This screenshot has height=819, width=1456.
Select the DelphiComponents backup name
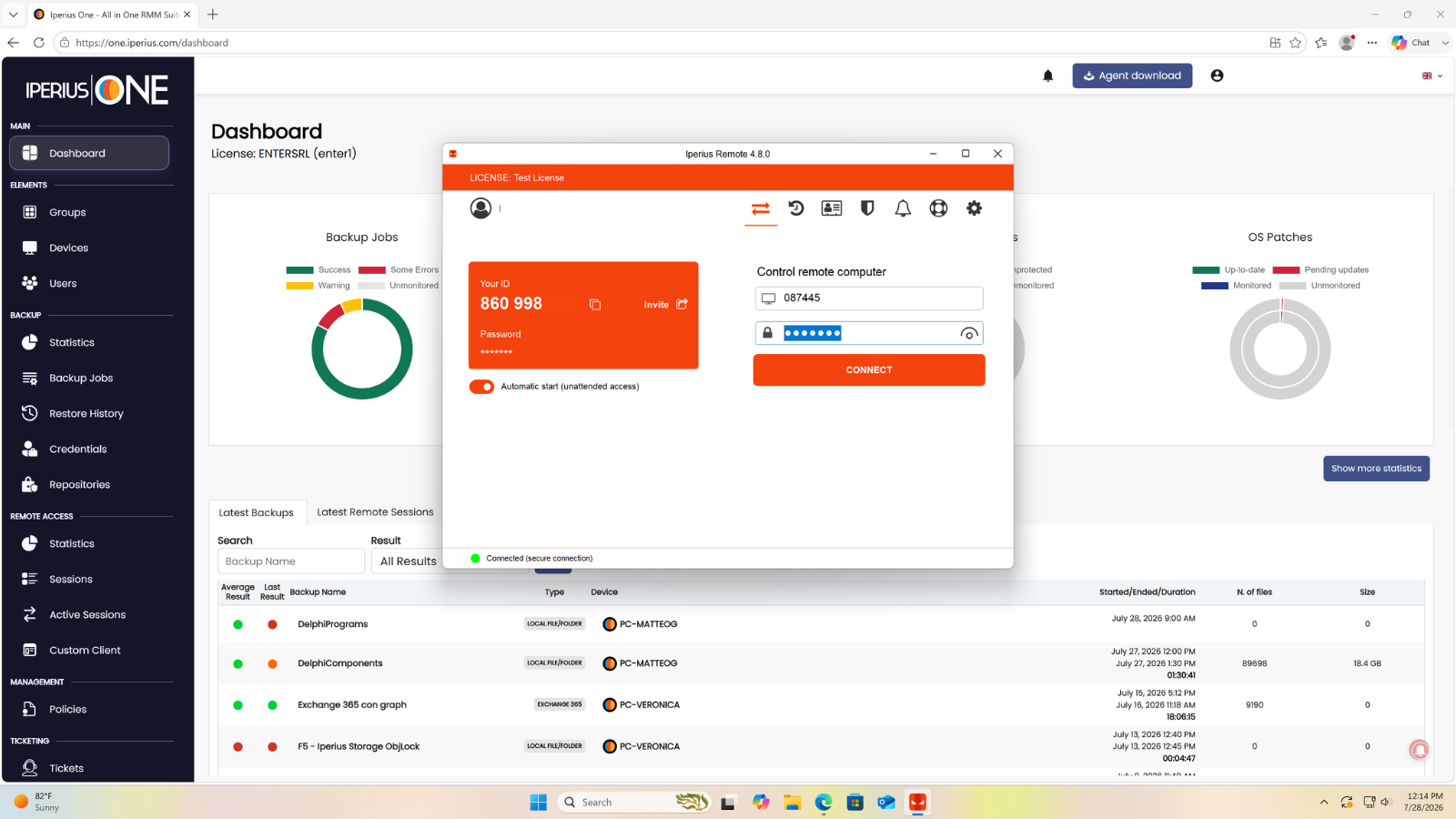pyautogui.click(x=340, y=663)
